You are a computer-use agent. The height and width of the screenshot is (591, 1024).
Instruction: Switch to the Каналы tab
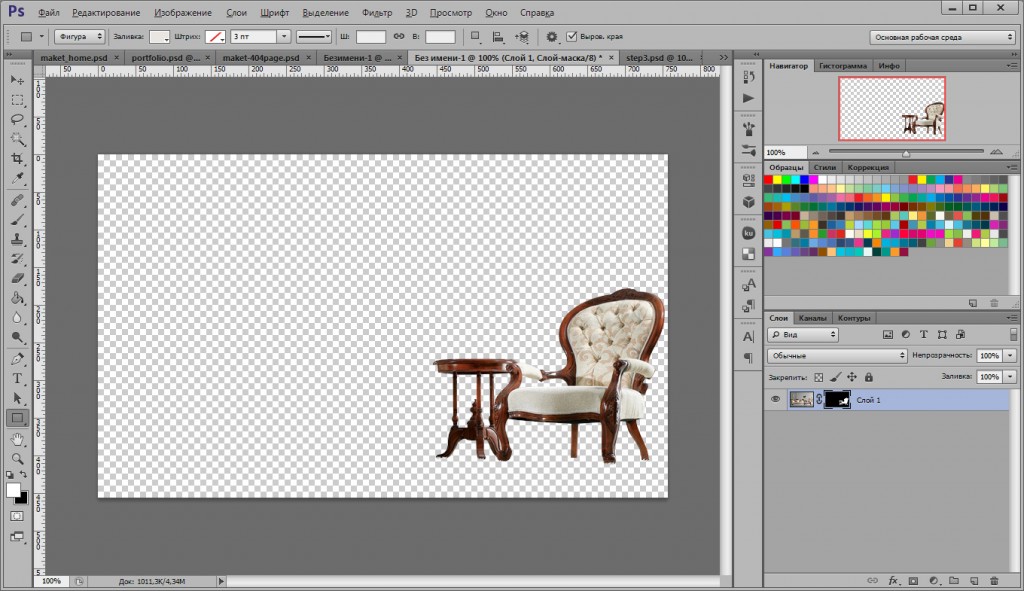(812, 318)
